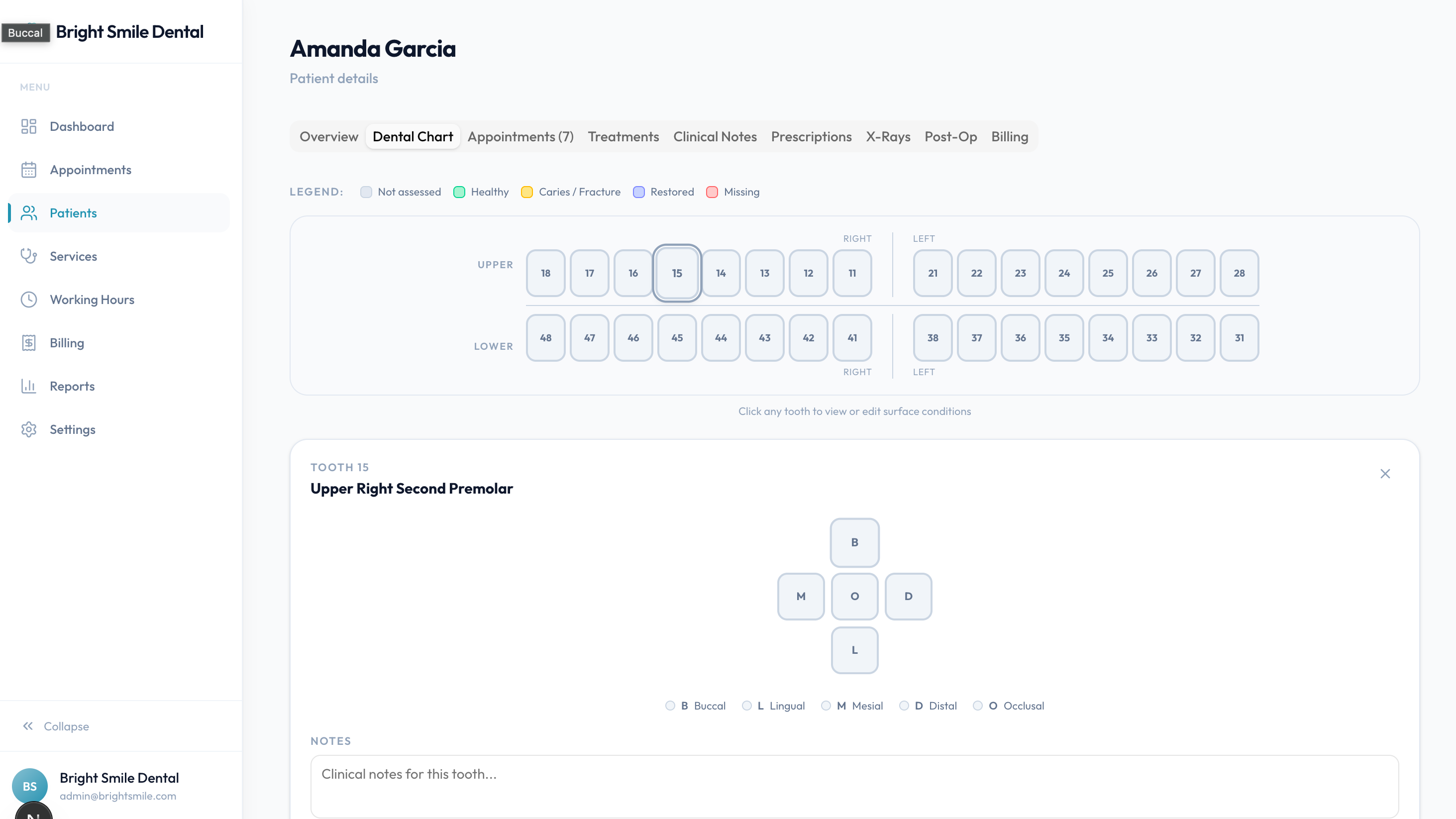This screenshot has height=819, width=1456.
Task: Toggle the Buccal surface B square
Action: pos(854,543)
